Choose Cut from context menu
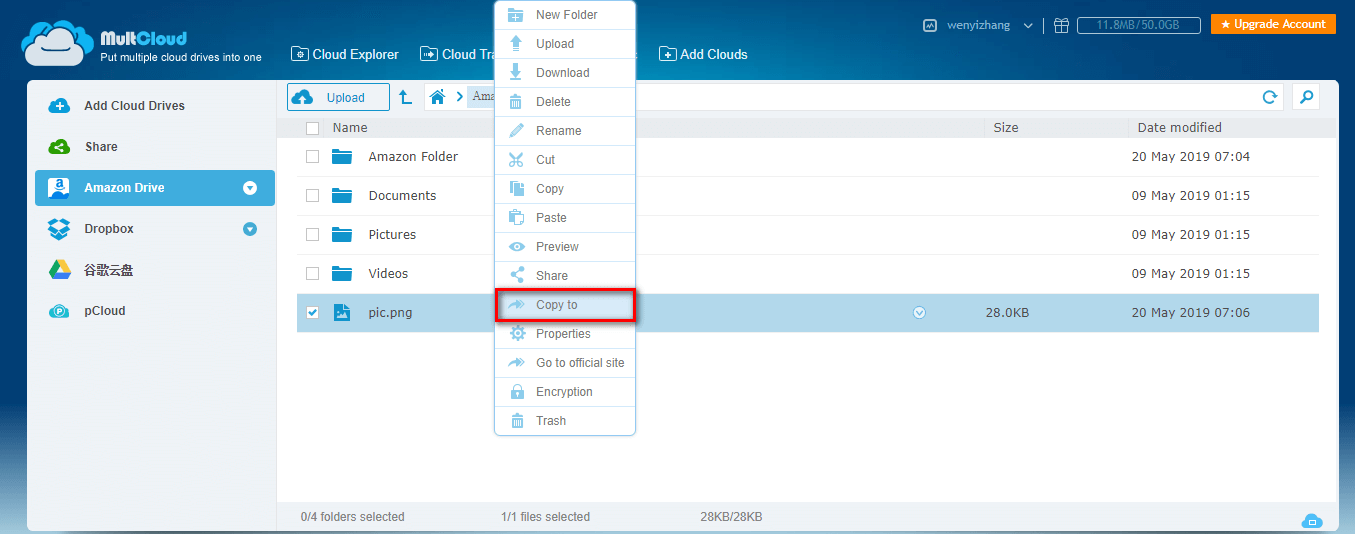Image resolution: width=1355 pixels, height=534 pixels. pos(565,160)
